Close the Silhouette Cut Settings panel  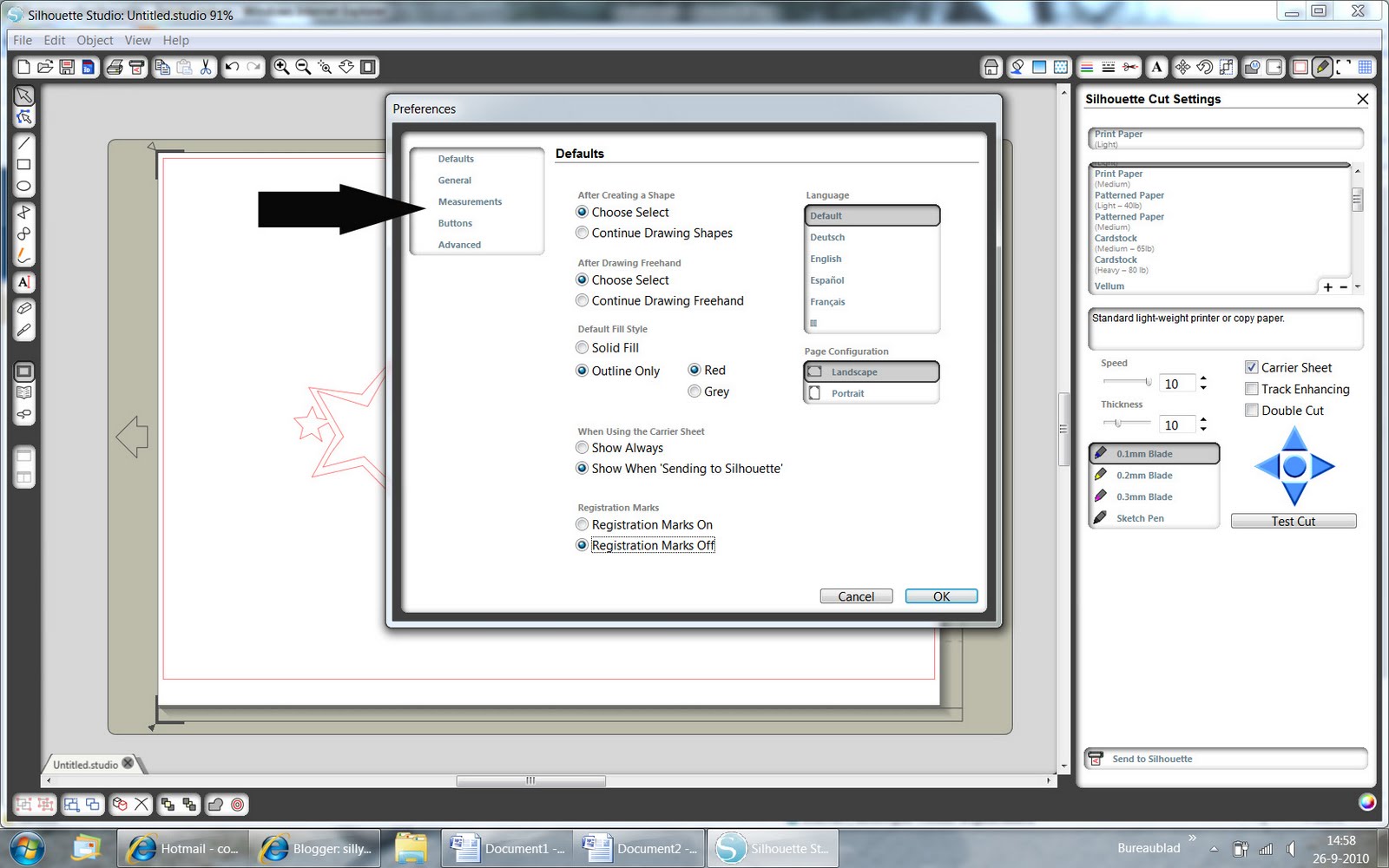(x=1363, y=99)
